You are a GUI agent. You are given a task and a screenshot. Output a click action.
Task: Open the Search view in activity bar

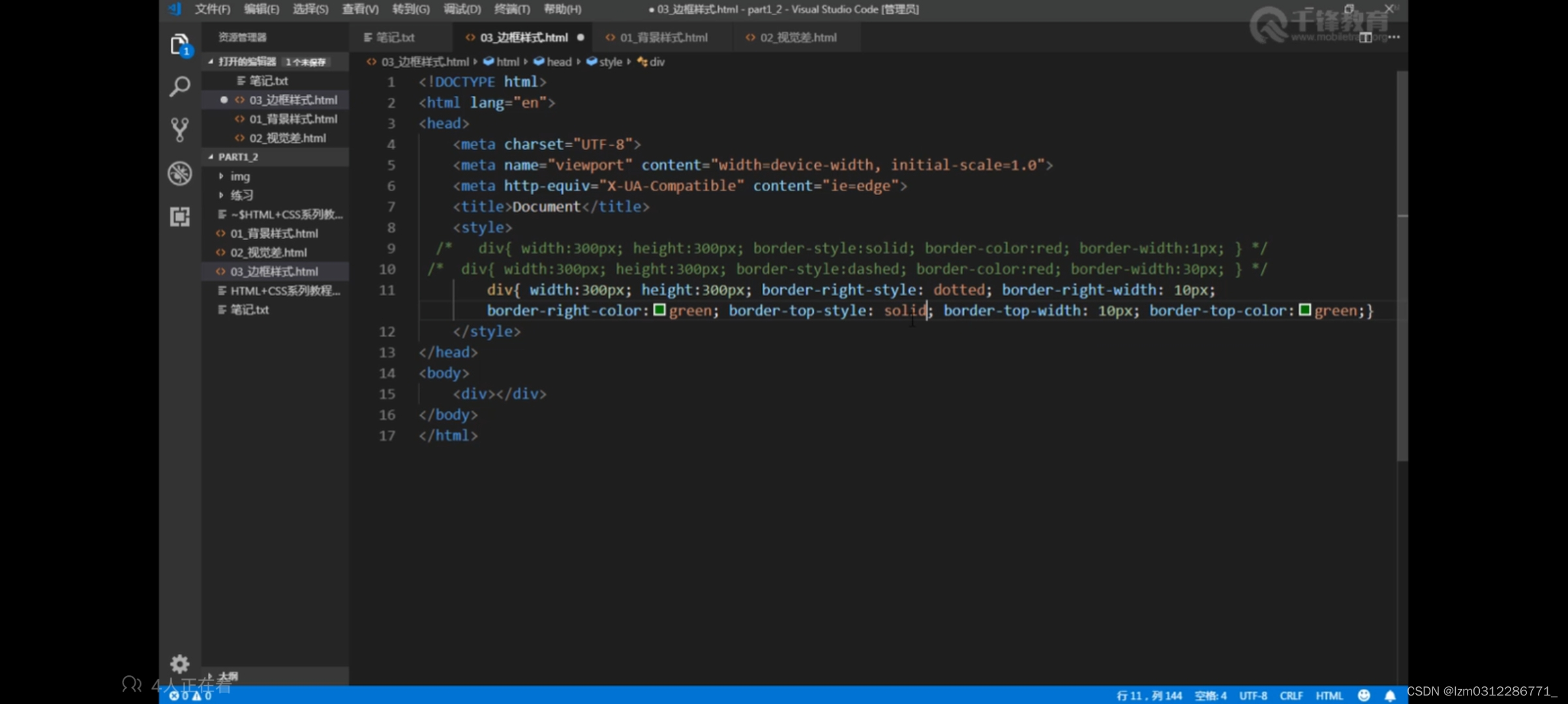click(x=179, y=87)
